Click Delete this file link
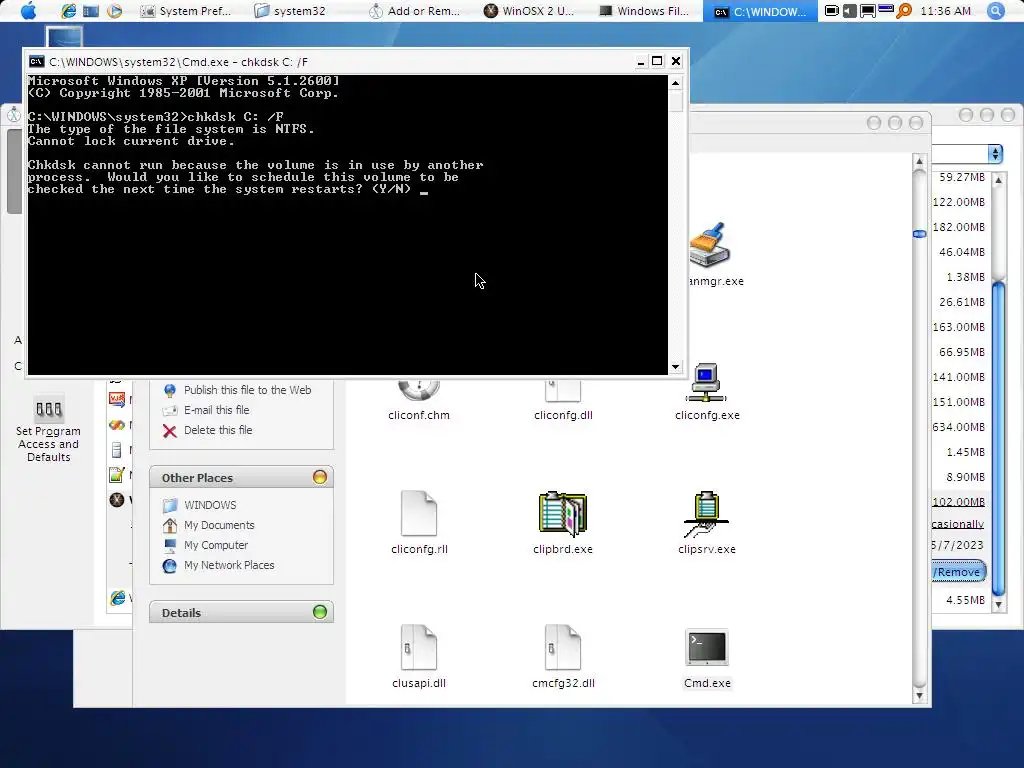Screen dimensions: 1024x768 pos(218,430)
